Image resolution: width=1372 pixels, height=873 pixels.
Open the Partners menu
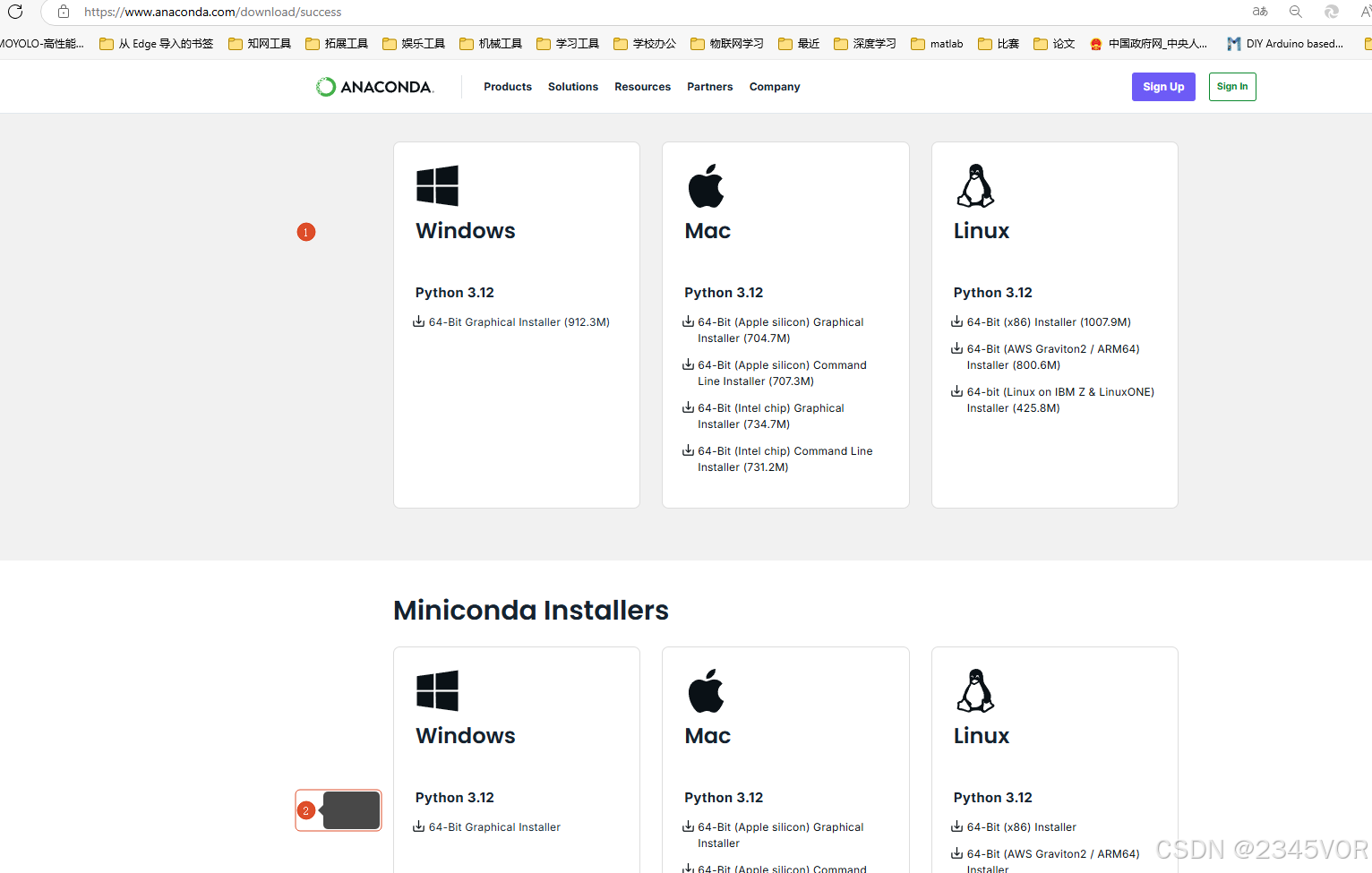point(709,87)
